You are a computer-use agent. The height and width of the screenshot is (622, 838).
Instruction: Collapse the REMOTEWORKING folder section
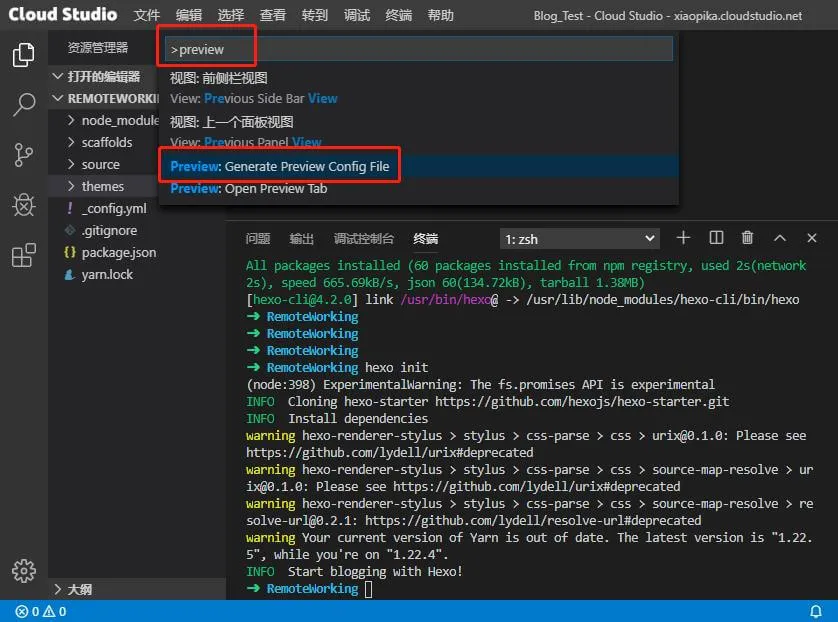104,98
